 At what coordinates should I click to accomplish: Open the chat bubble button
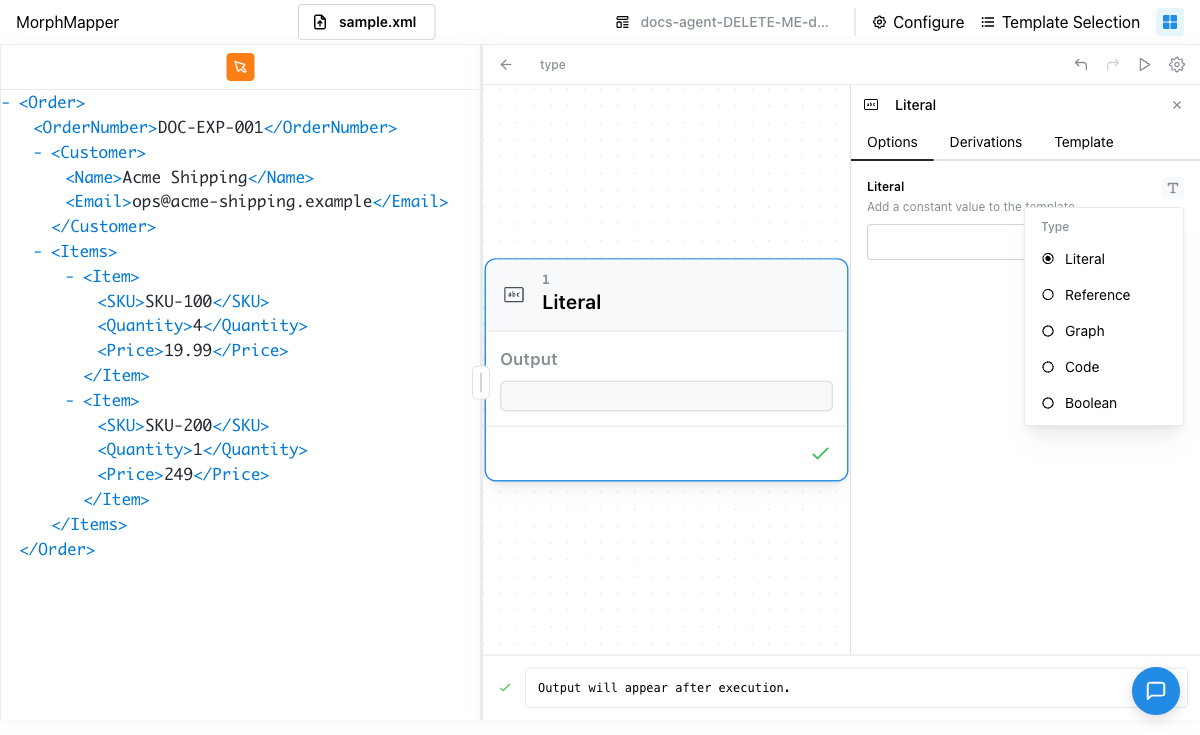click(x=1156, y=691)
